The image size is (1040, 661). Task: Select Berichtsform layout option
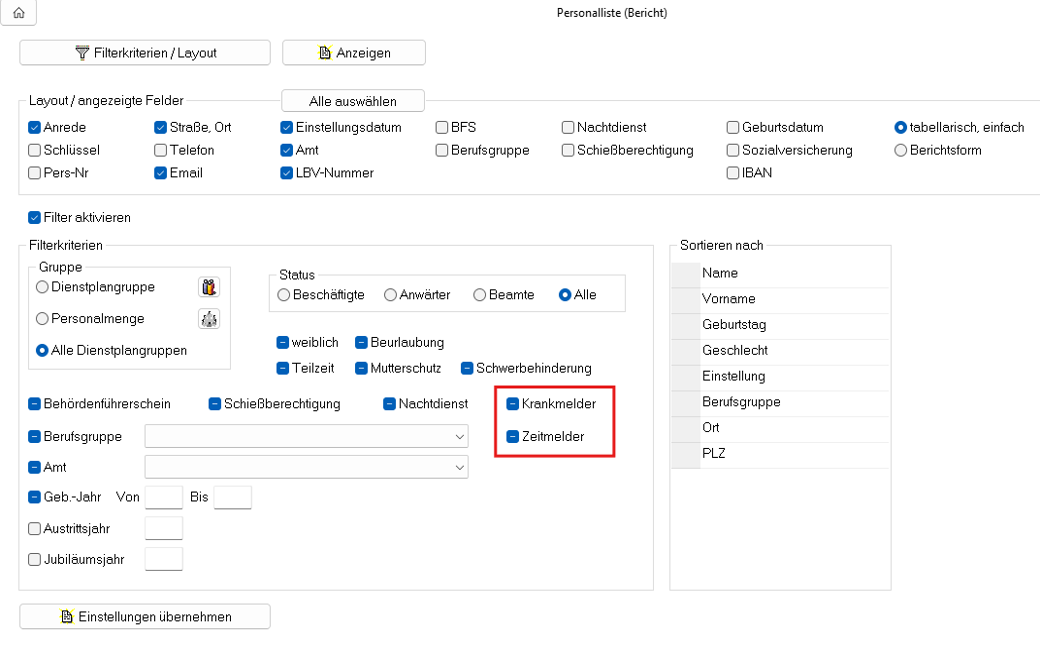point(901,150)
